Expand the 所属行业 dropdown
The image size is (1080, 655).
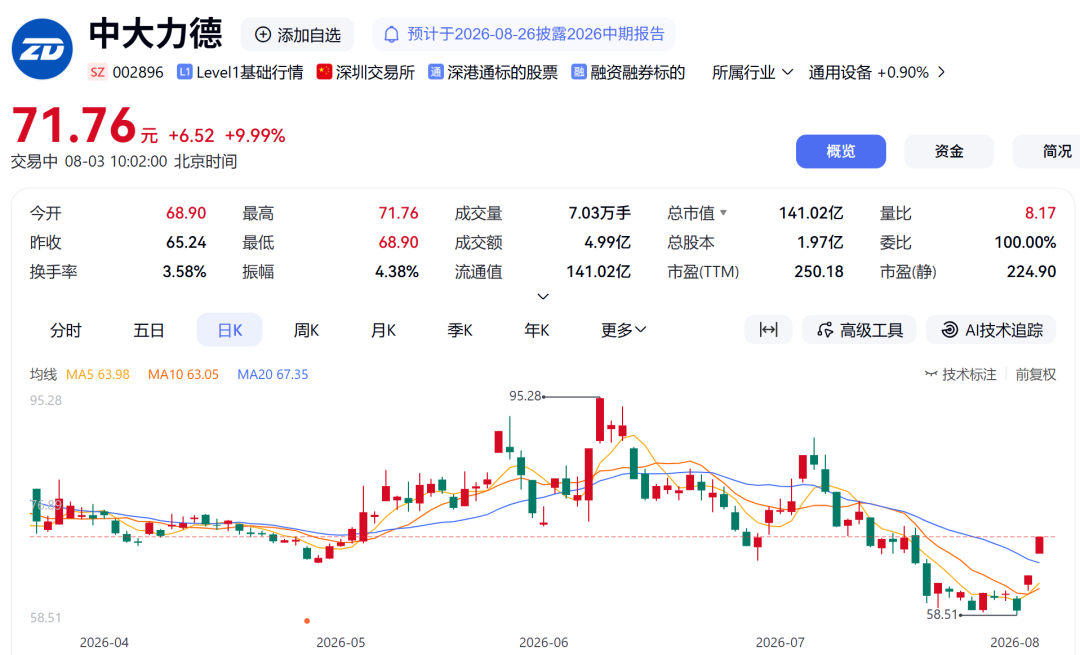(752, 72)
